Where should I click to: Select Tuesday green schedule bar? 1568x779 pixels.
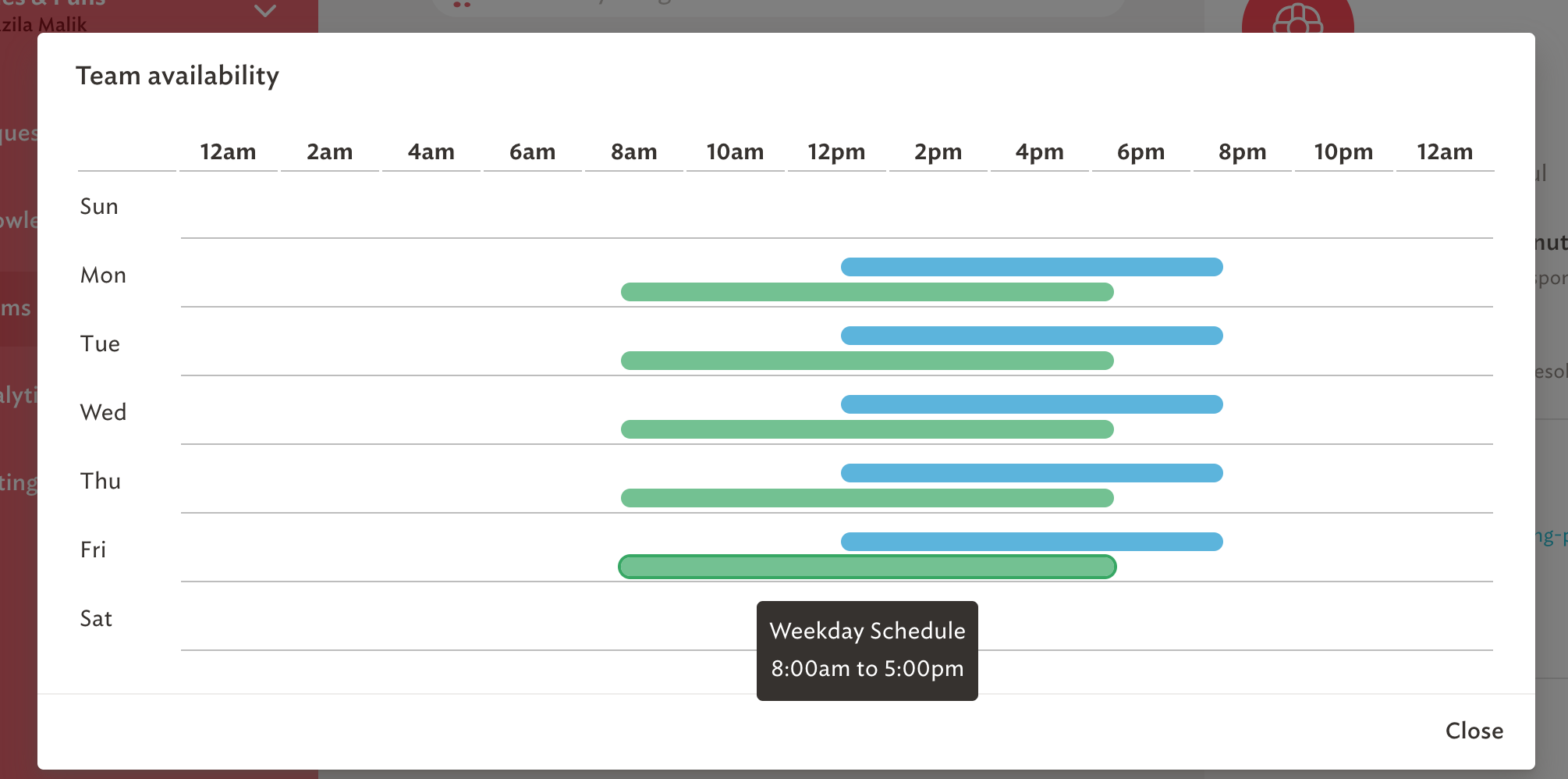pyautogui.click(x=867, y=361)
